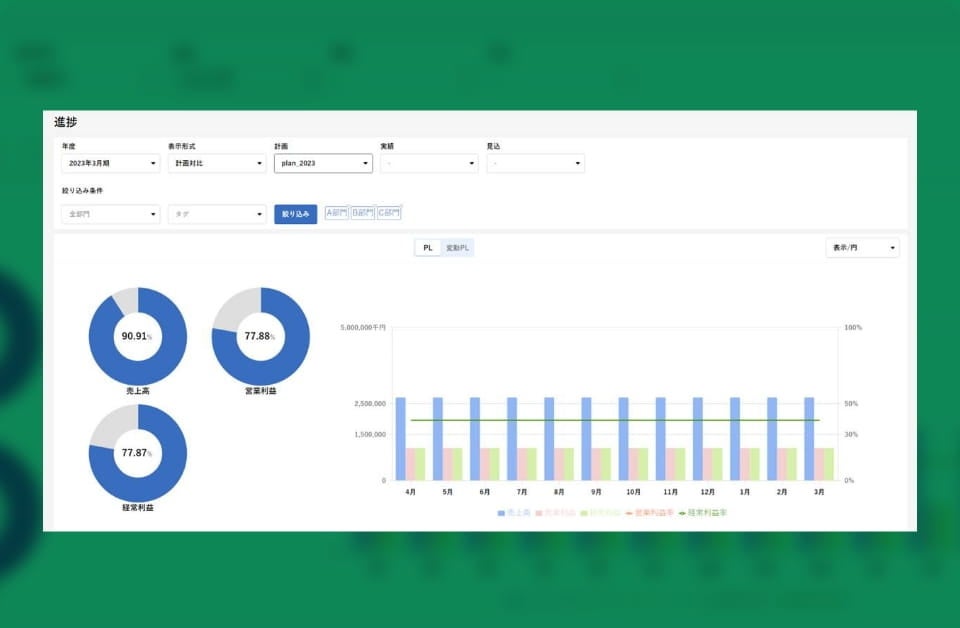Click the 100% right axis label
The height and width of the screenshot is (628, 960).
pos(853,327)
